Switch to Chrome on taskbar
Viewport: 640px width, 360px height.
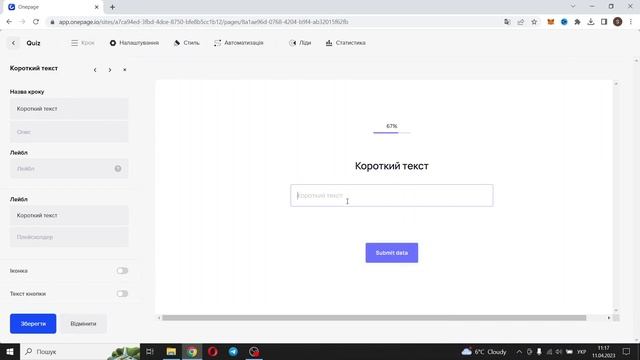click(x=192, y=351)
